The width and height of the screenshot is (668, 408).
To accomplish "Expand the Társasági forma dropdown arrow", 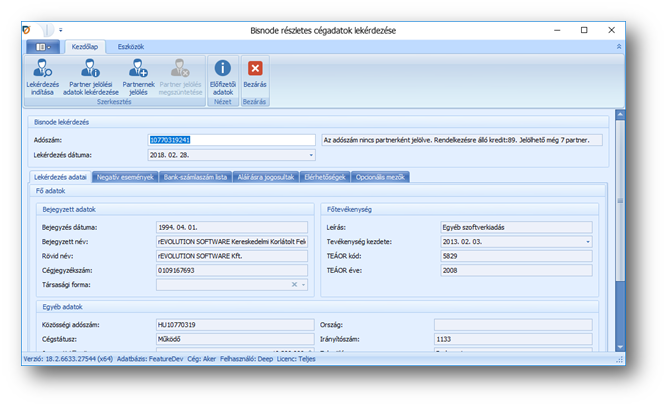I will tap(304, 285).
